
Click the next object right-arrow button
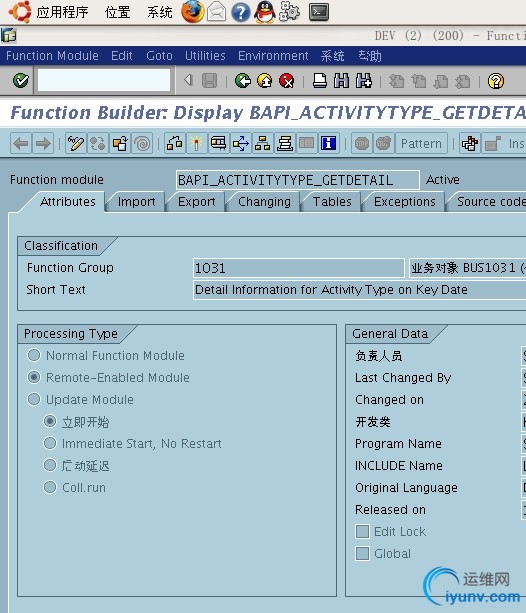[43, 143]
